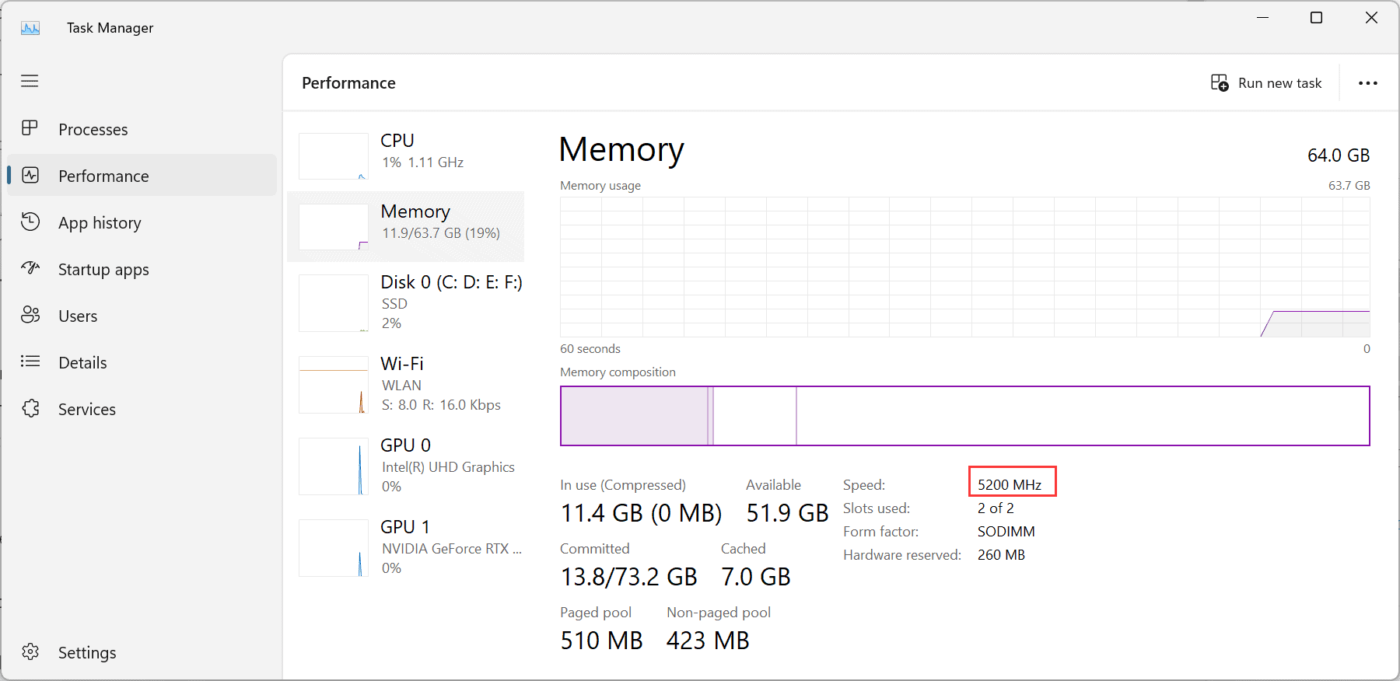Click the Run new task button
Image resolution: width=1400 pixels, height=681 pixels.
(x=1266, y=83)
